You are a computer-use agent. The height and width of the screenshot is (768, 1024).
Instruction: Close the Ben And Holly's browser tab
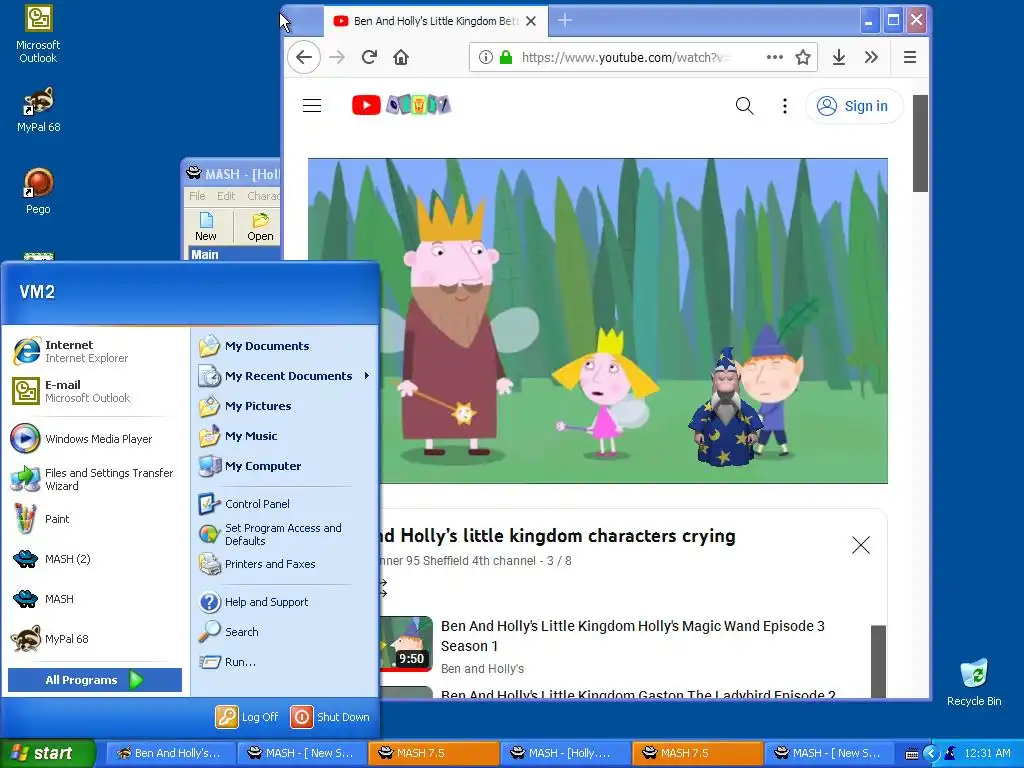tap(531, 21)
